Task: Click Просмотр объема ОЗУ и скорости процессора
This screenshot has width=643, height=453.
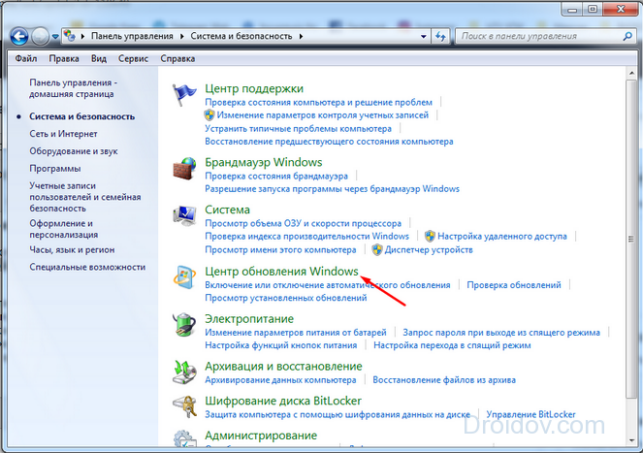Action: click(303, 223)
